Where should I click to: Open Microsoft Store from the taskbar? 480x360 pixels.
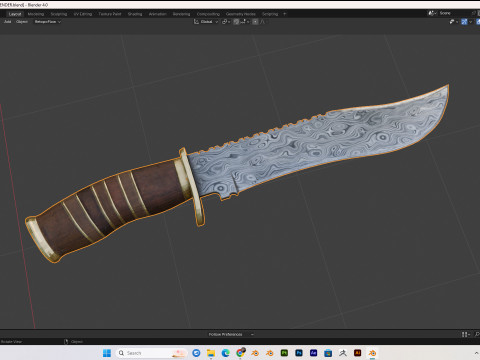(328, 353)
